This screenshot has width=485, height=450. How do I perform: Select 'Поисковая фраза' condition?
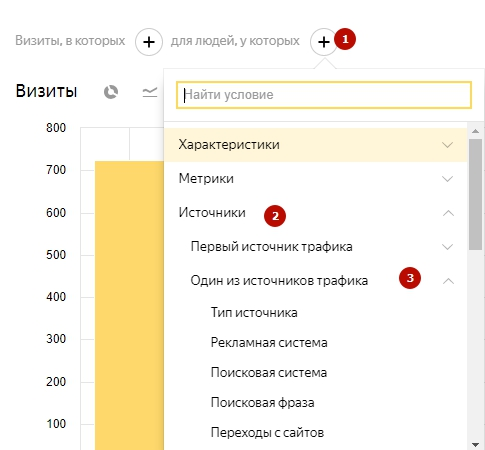(x=262, y=403)
